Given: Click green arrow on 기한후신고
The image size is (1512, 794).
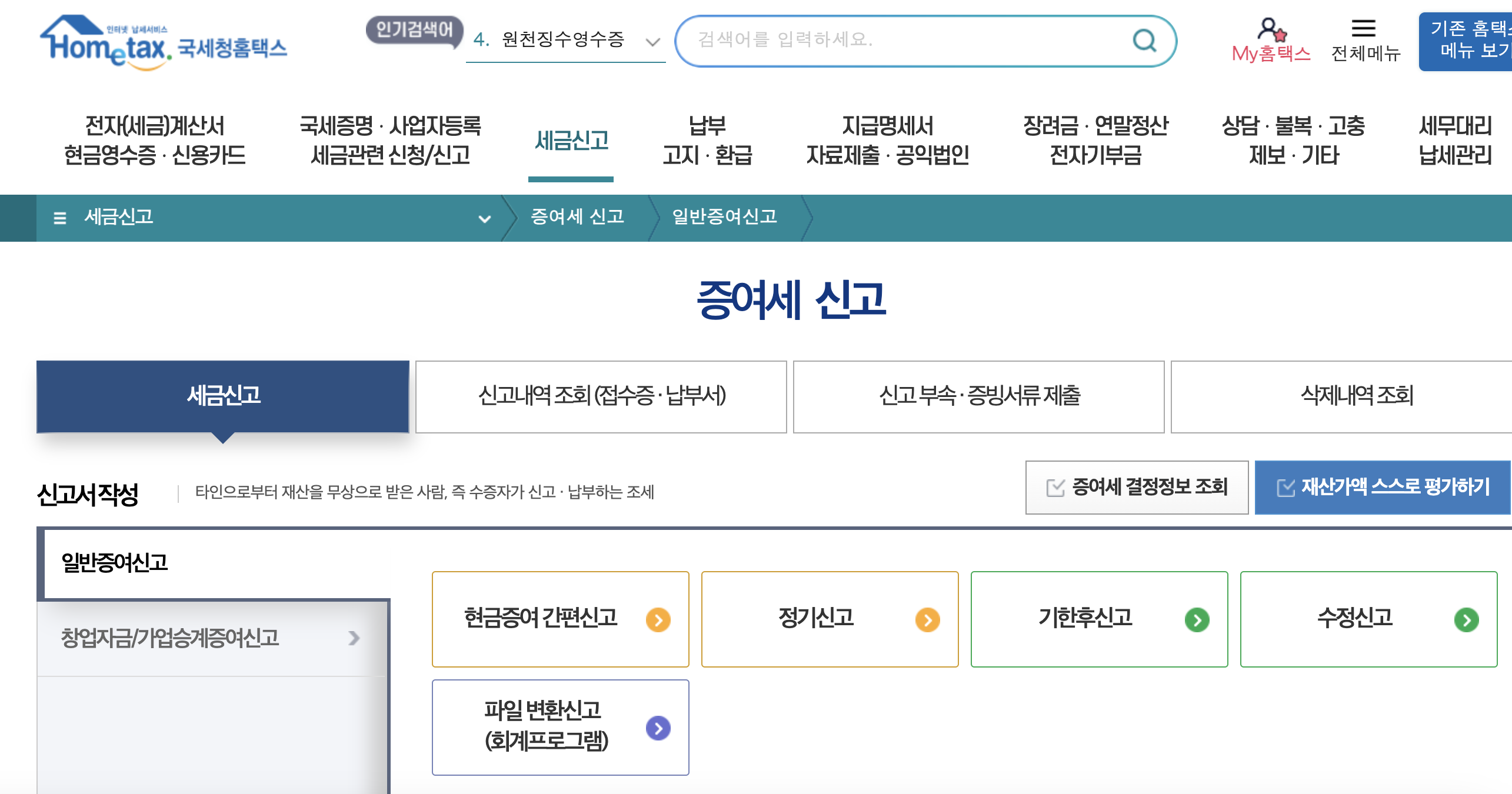Looking at the screenshot, I should (1197, 620).
